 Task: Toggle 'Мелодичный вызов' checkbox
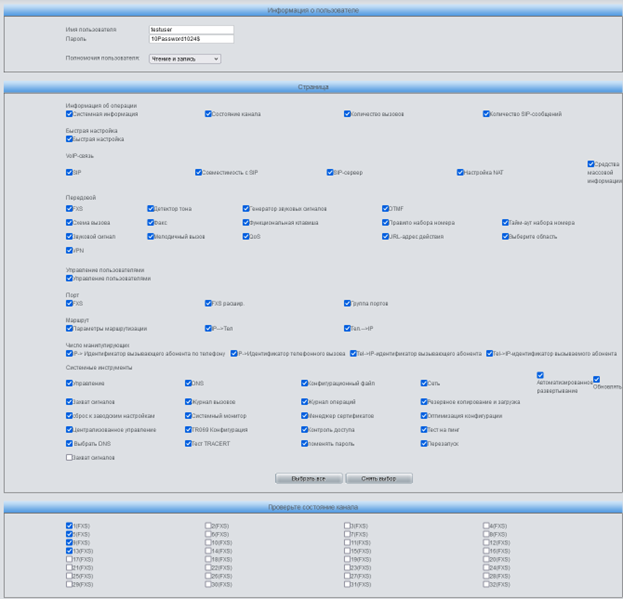click(x=151, y=236)
